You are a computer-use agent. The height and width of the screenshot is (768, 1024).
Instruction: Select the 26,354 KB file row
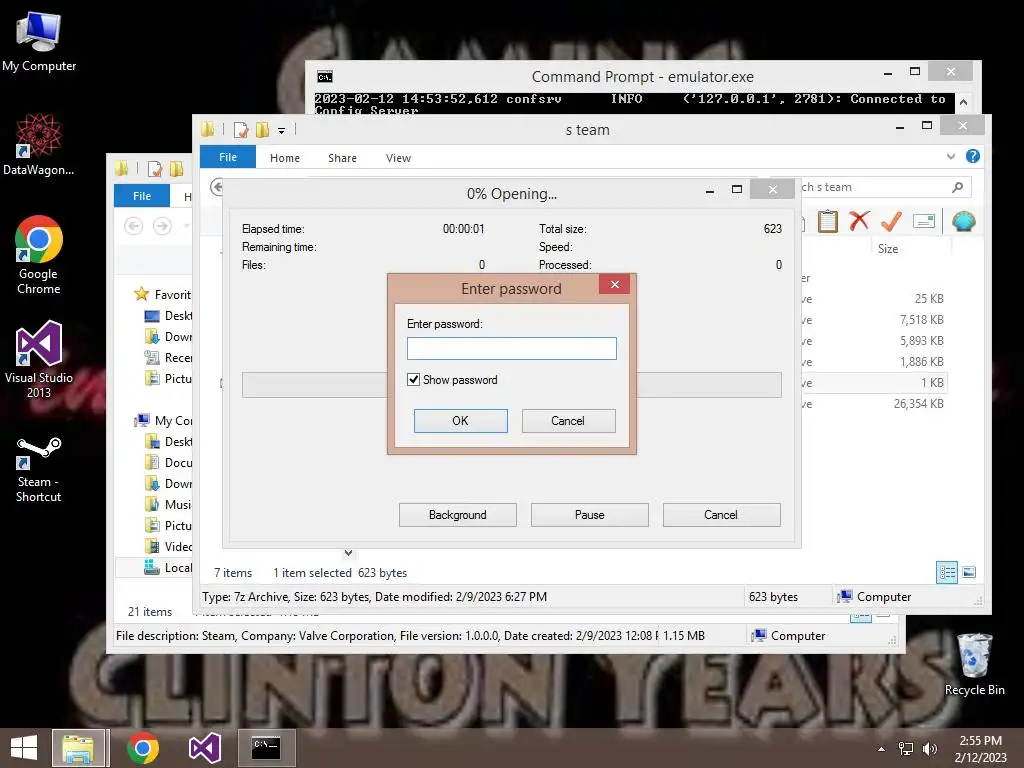click(875, 404)
